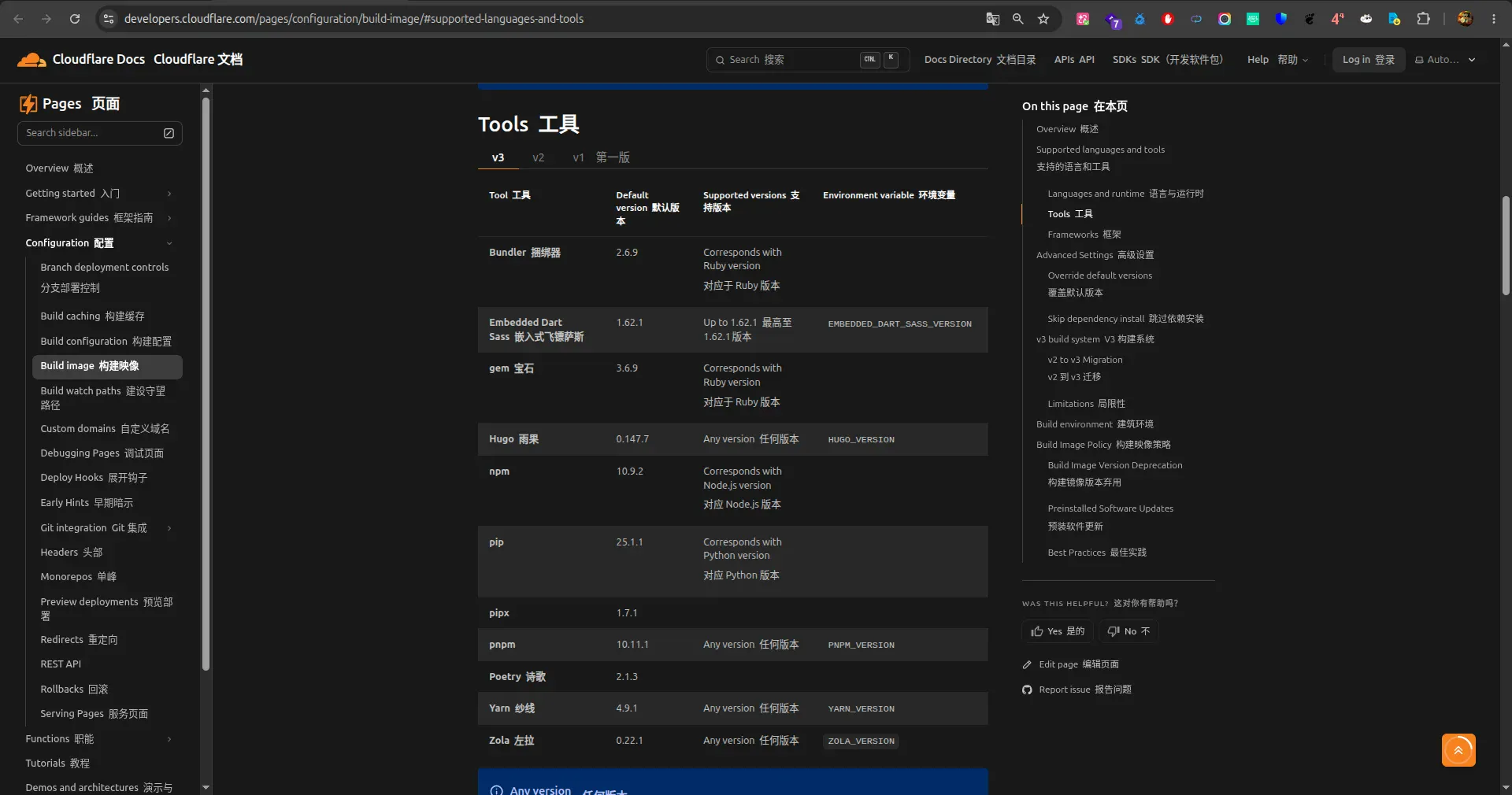Image resolution: width=1512 pixels, height=795 pixels.
Task: Click the zoom magnifier icon in address bar
Action: [x=1018, y=19]
